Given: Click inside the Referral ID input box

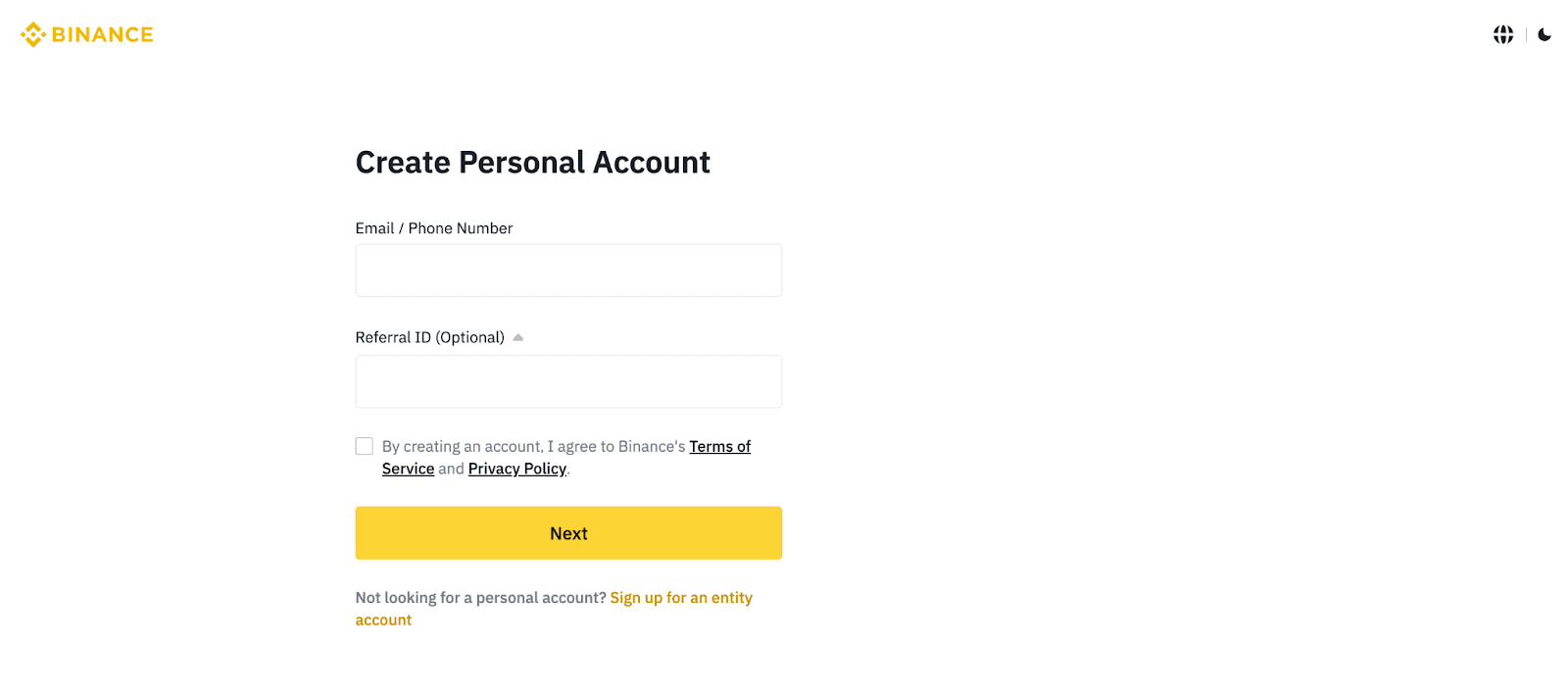Looking at the screenshot, I should click(568, 380).
